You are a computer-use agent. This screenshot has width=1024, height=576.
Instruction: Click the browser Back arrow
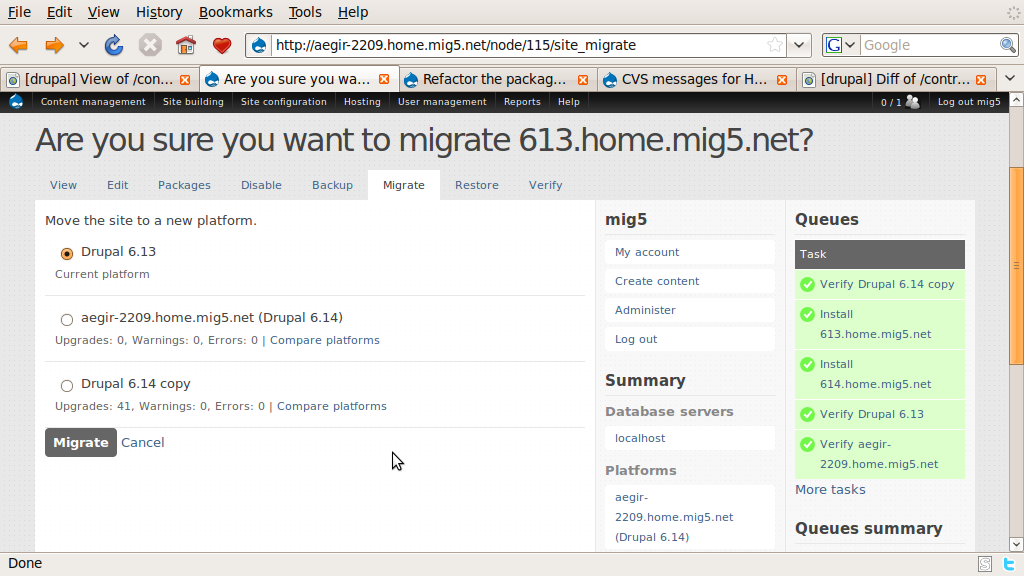(18, 45)
